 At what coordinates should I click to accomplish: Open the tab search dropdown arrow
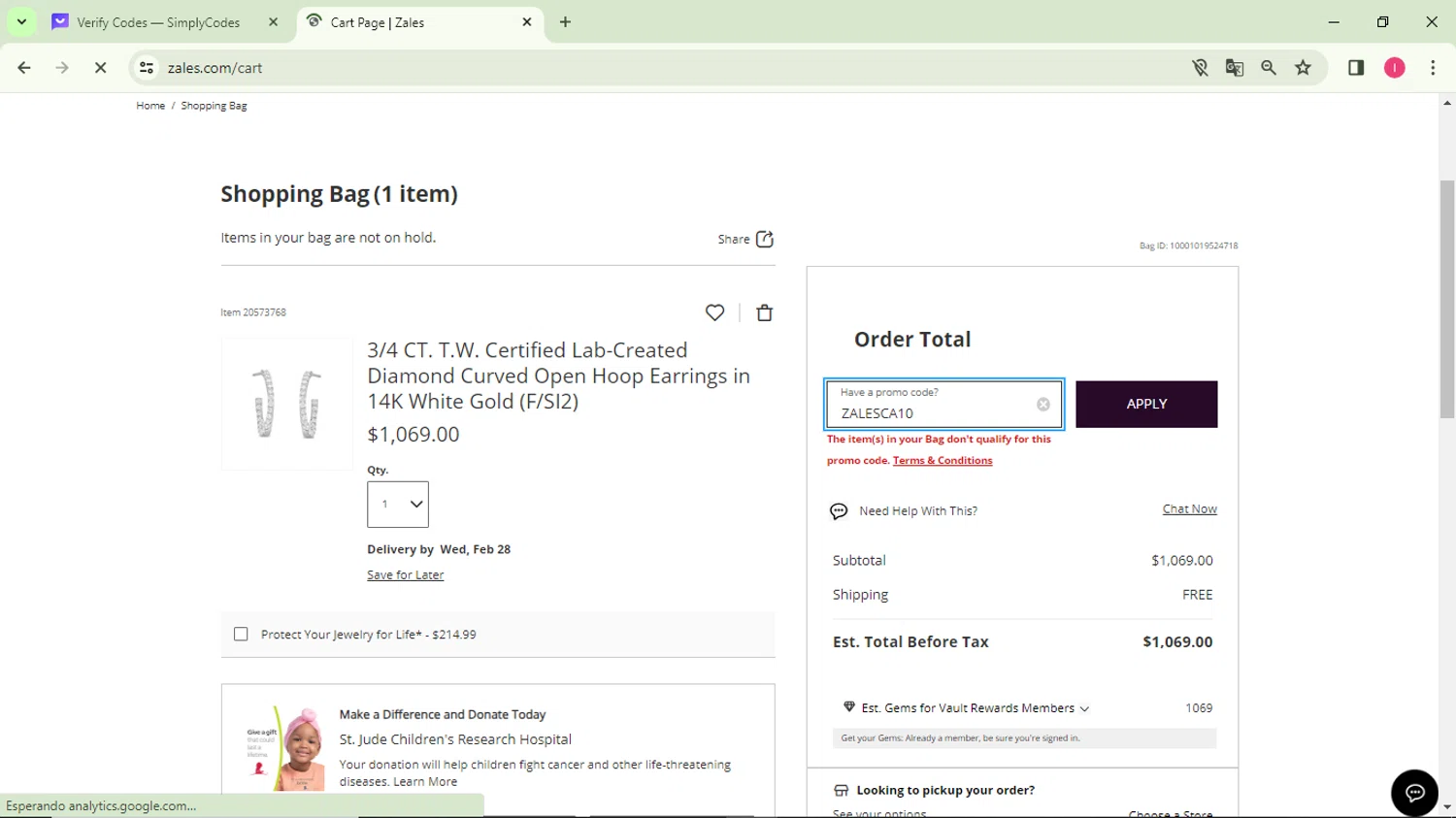pos(21,21)
